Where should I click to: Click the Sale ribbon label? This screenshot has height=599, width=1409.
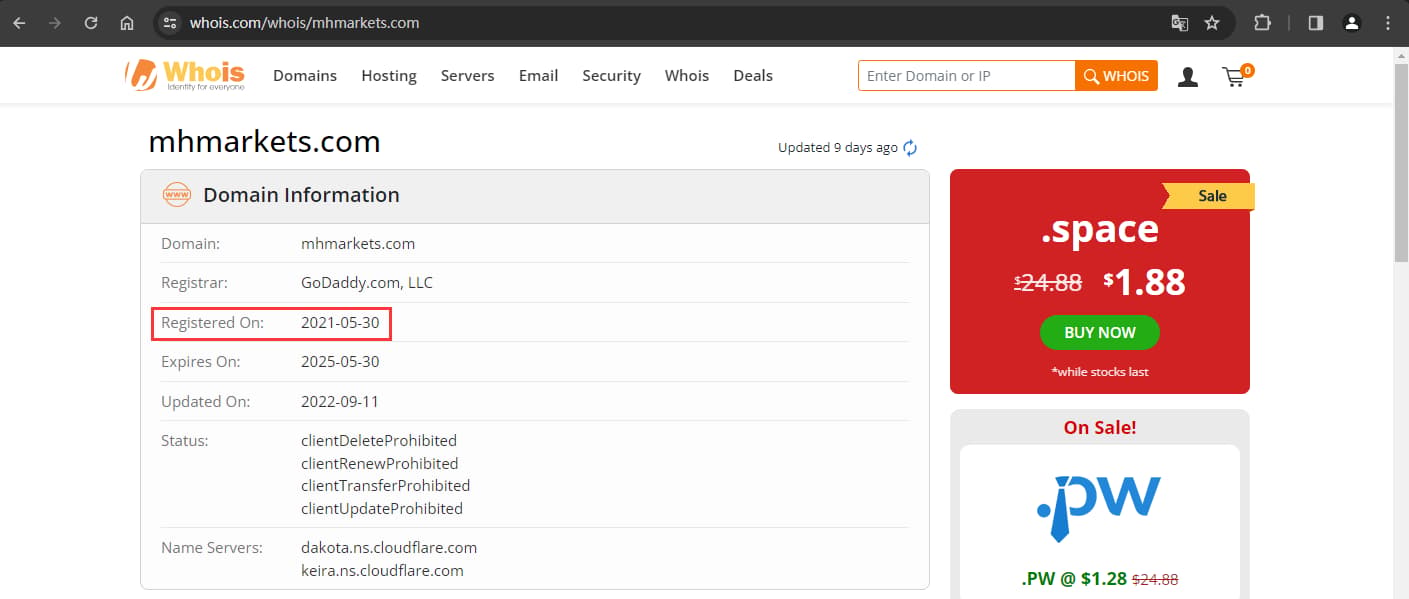tap(1212, 196)
